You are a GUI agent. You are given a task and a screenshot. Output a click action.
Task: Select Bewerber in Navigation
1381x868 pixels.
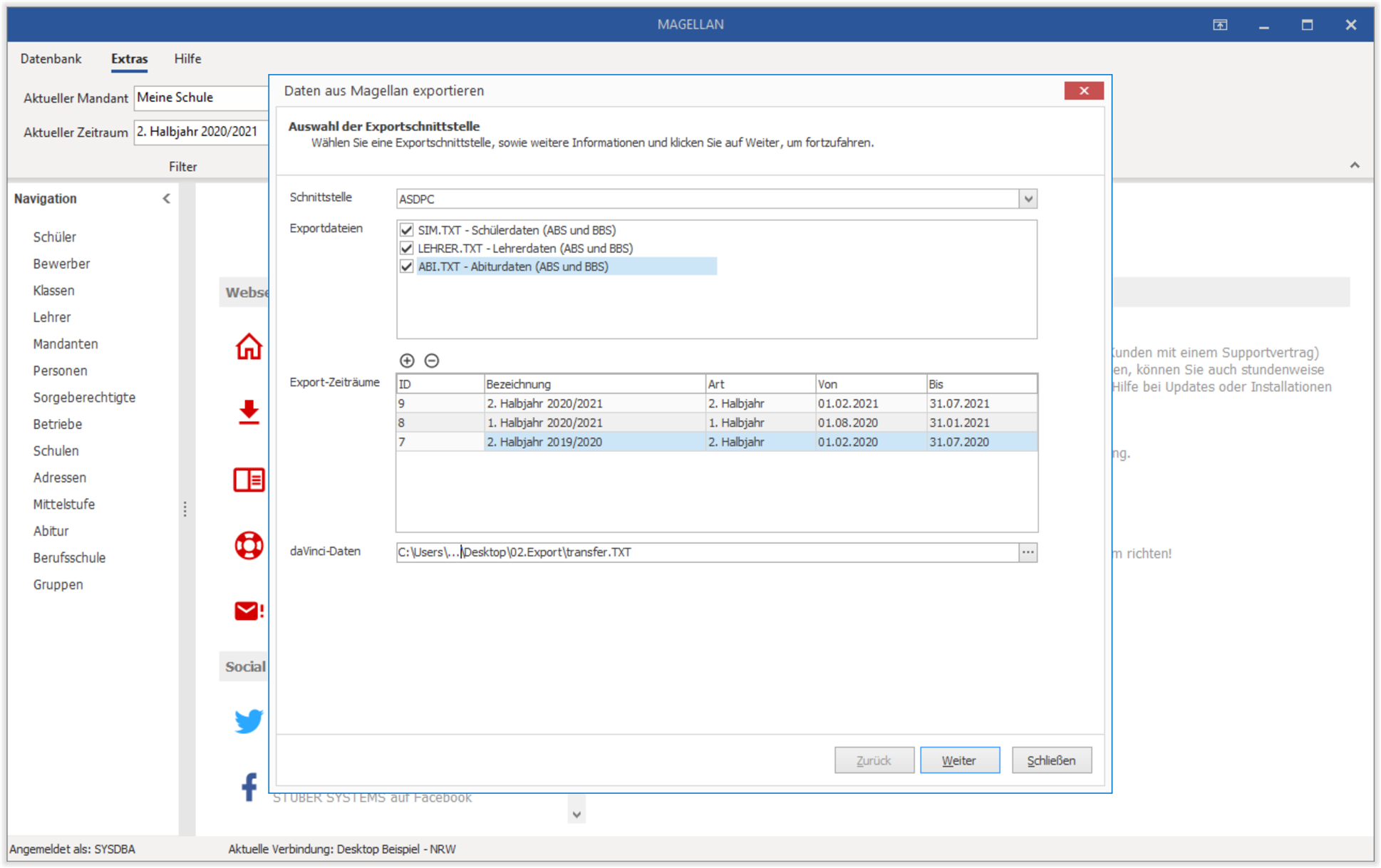pos(61,264)
